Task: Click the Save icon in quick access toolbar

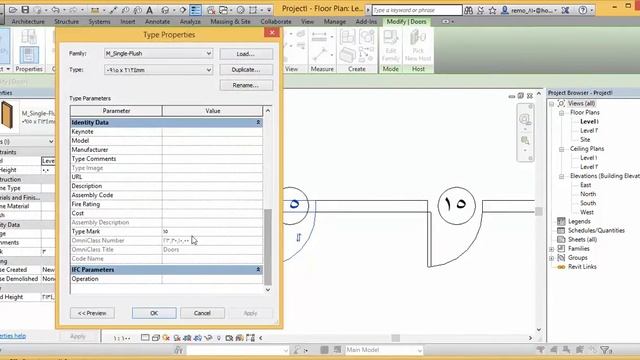Action: tap(25, 10)
